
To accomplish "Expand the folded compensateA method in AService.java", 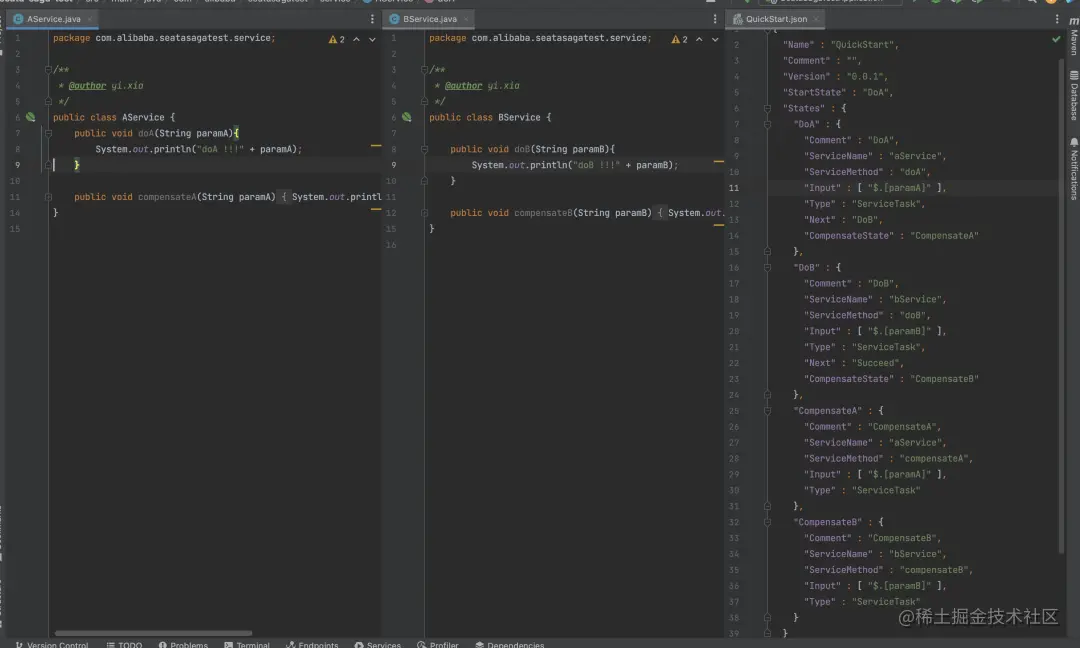I will pyautogui.click(x=48, y=197).
